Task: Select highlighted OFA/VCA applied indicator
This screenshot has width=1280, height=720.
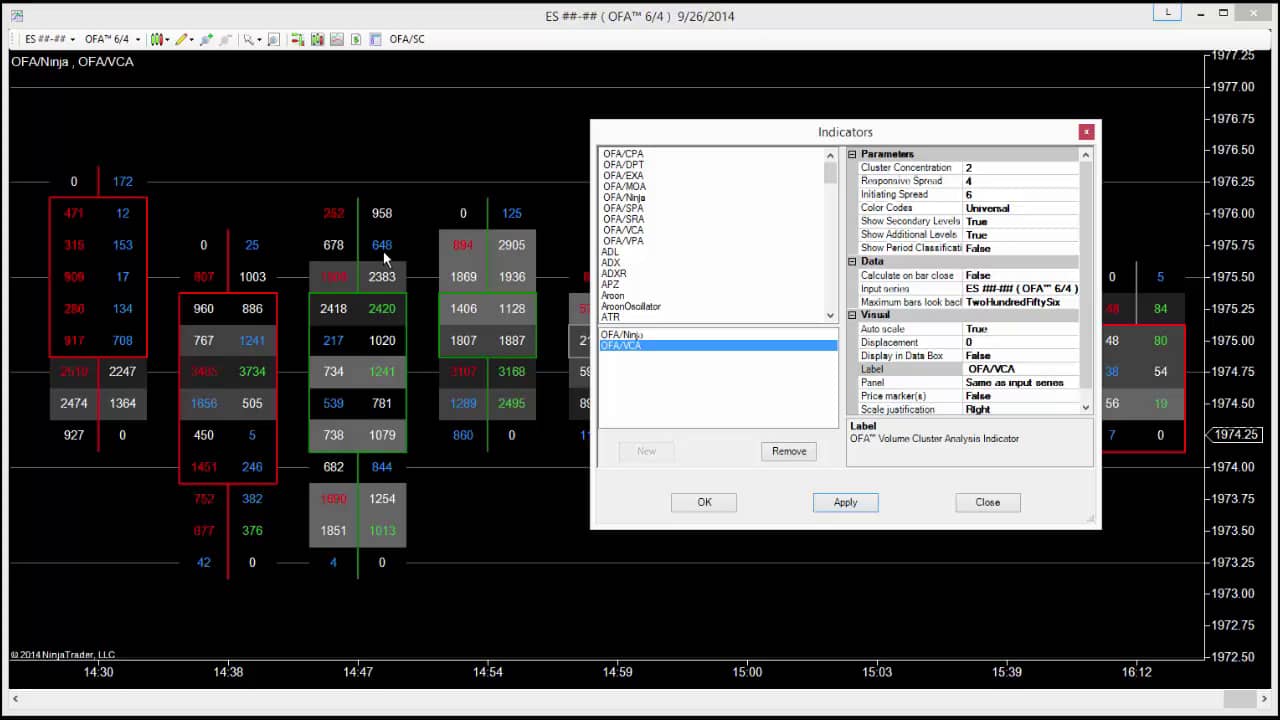Action: pos(717,345)
